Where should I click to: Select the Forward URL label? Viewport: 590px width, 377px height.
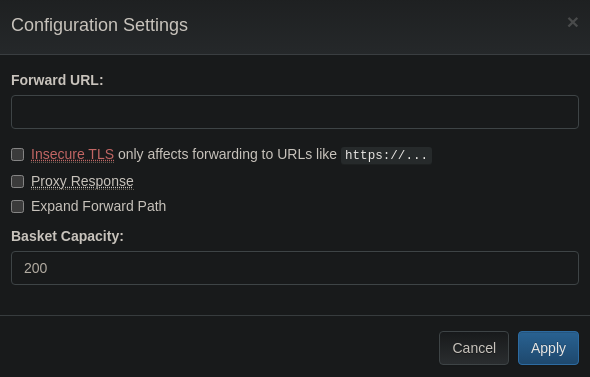[57, 80]
